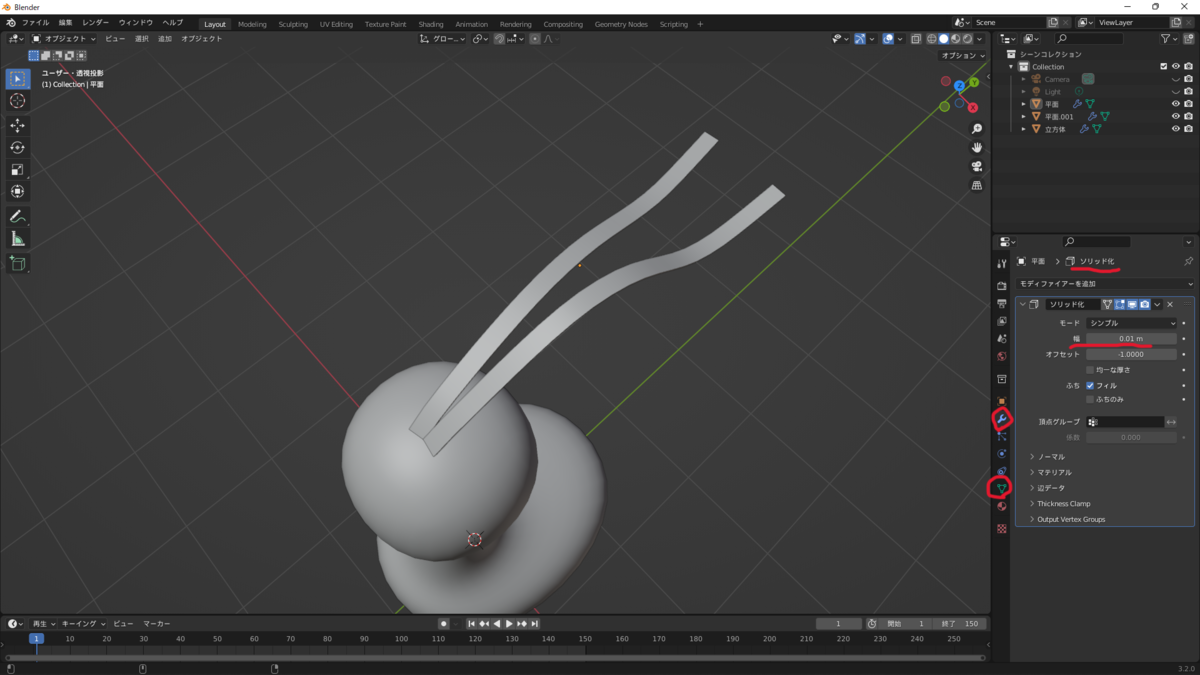Image resolution: width=1200 pixels, height=675 pixels.
Task: Open the Particles properties tab
Action: tap(1002, 437)
